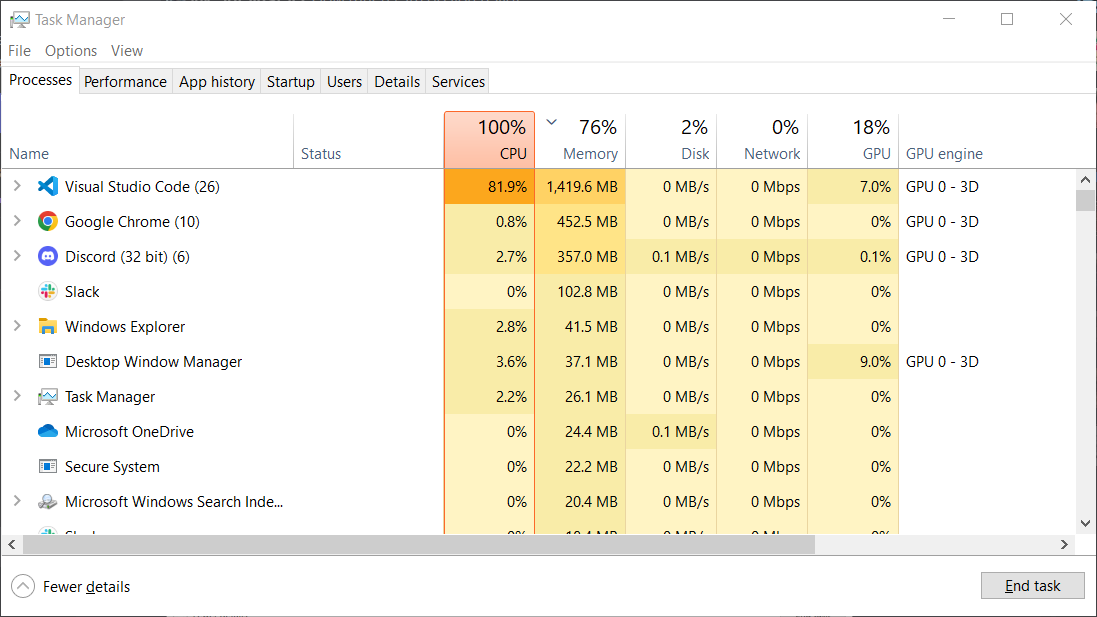Click the Google Chrome process icon
This screenshot has height=617, width=1097.
pyautogui.click(x=47, y=221)
